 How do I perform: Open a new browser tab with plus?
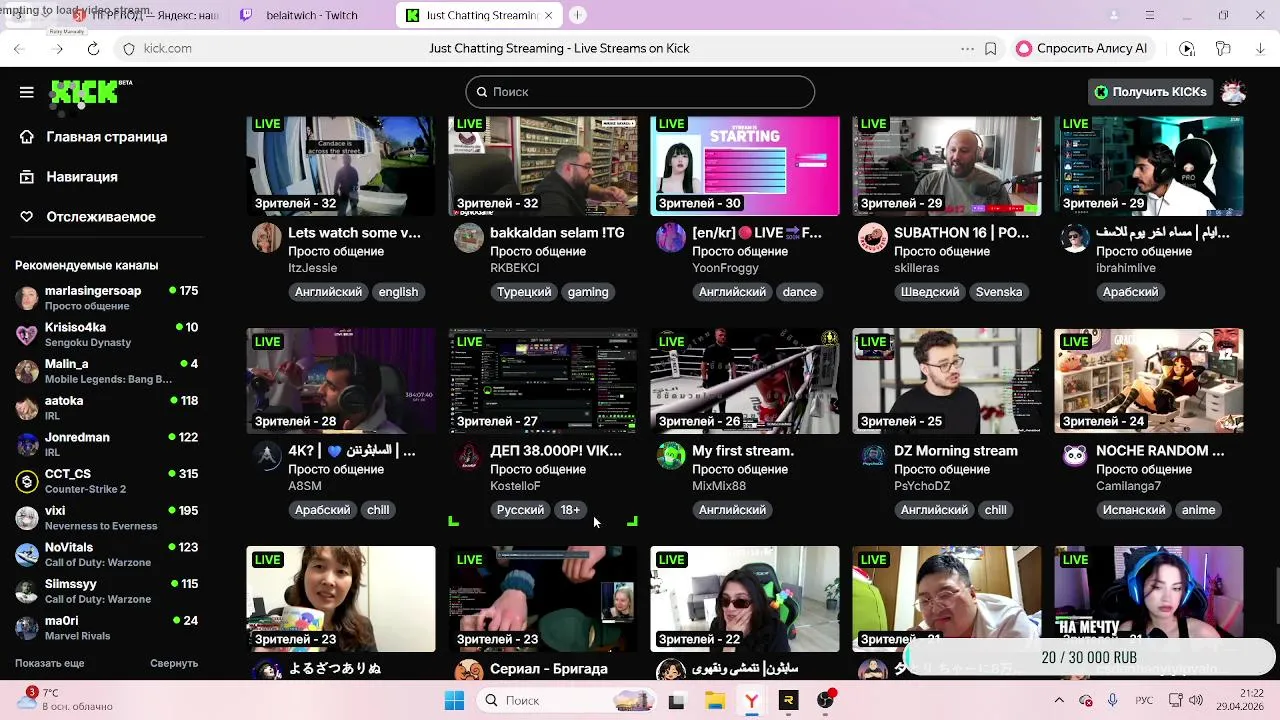tap(578, 15)
